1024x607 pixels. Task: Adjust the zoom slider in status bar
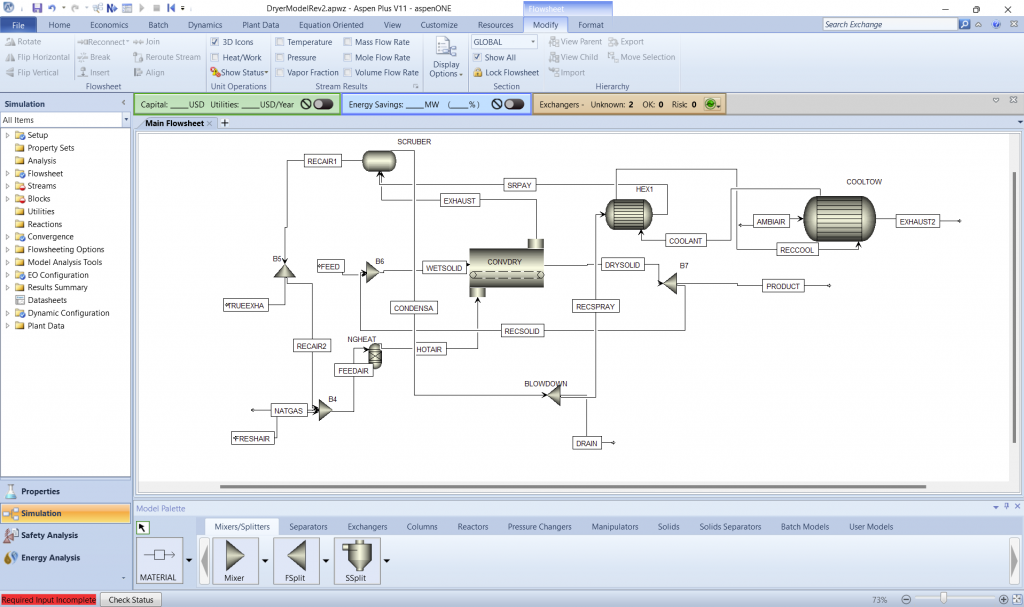(943, 599)
